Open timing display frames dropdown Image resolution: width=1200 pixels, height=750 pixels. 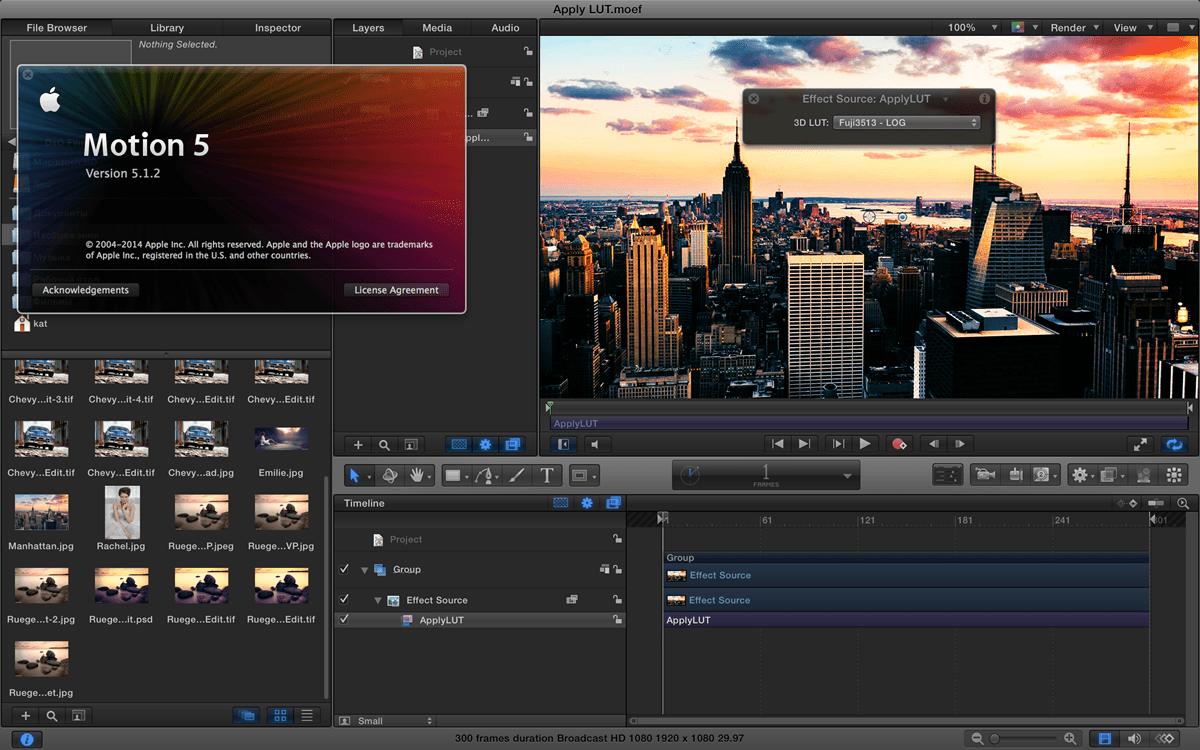coord(849,476)
